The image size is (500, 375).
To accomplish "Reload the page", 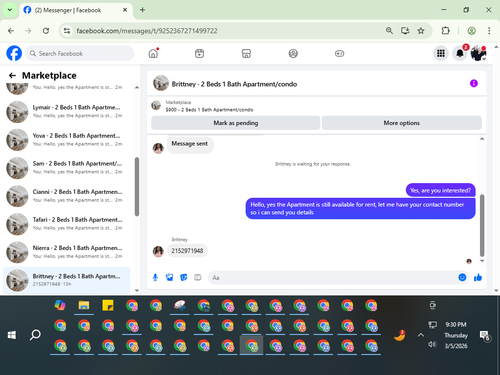I will coord(46,31).
